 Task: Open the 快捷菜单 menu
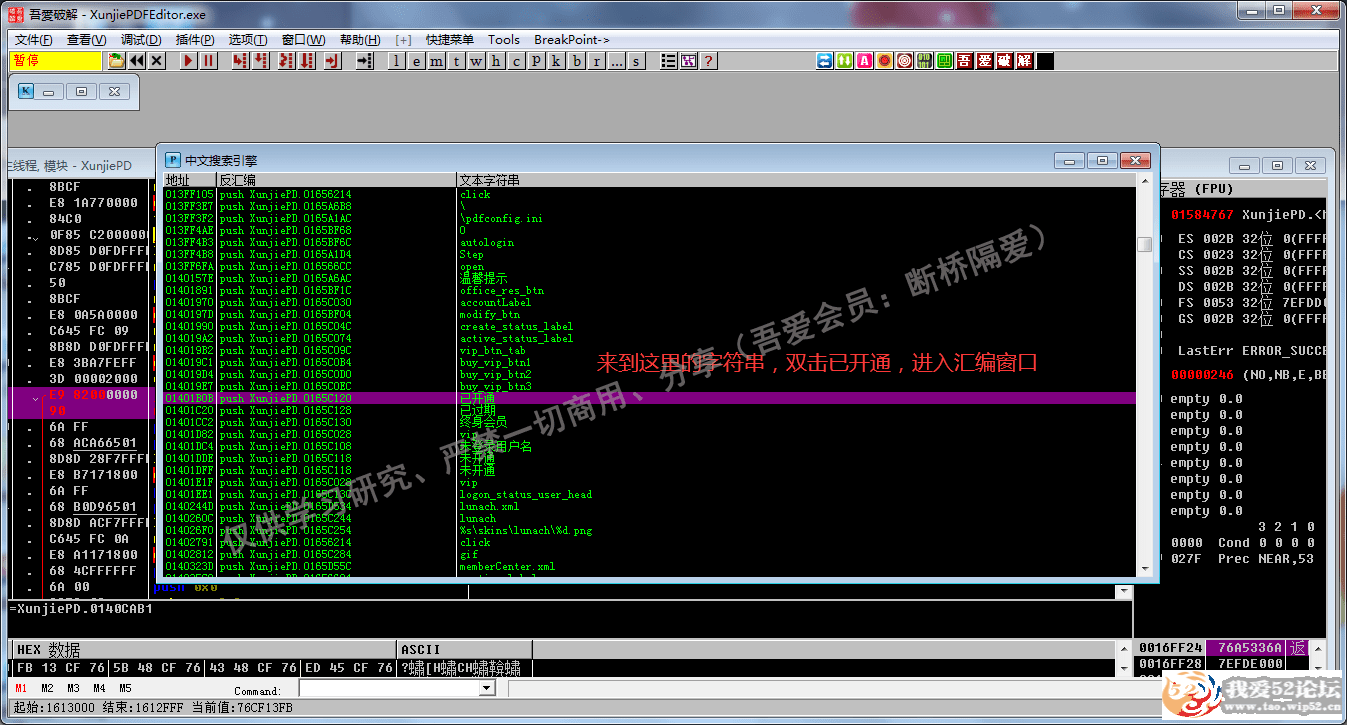coord(450,40)
